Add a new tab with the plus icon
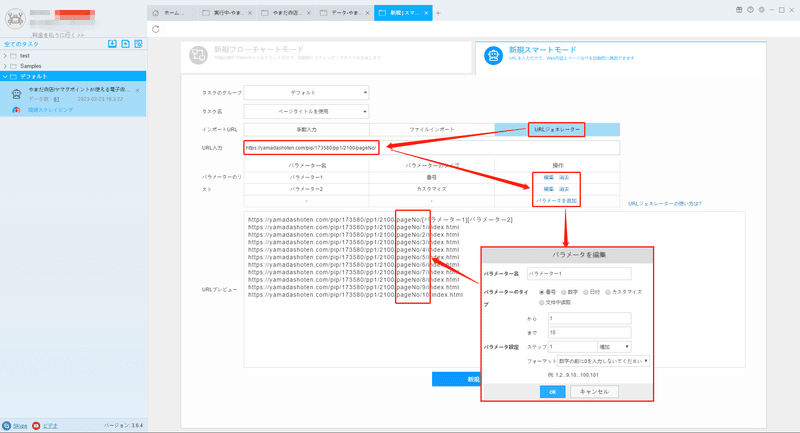 [438, 13]
